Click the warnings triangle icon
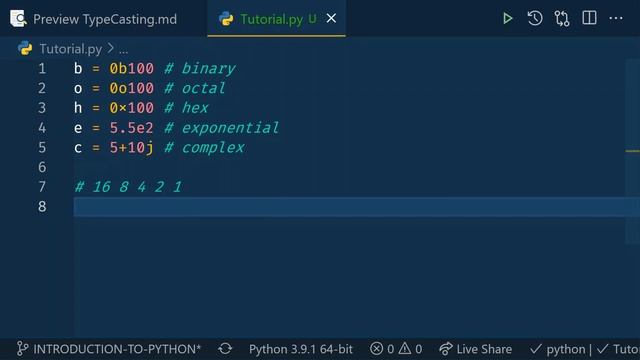640x360 pixels. click(x=405, y=349)
